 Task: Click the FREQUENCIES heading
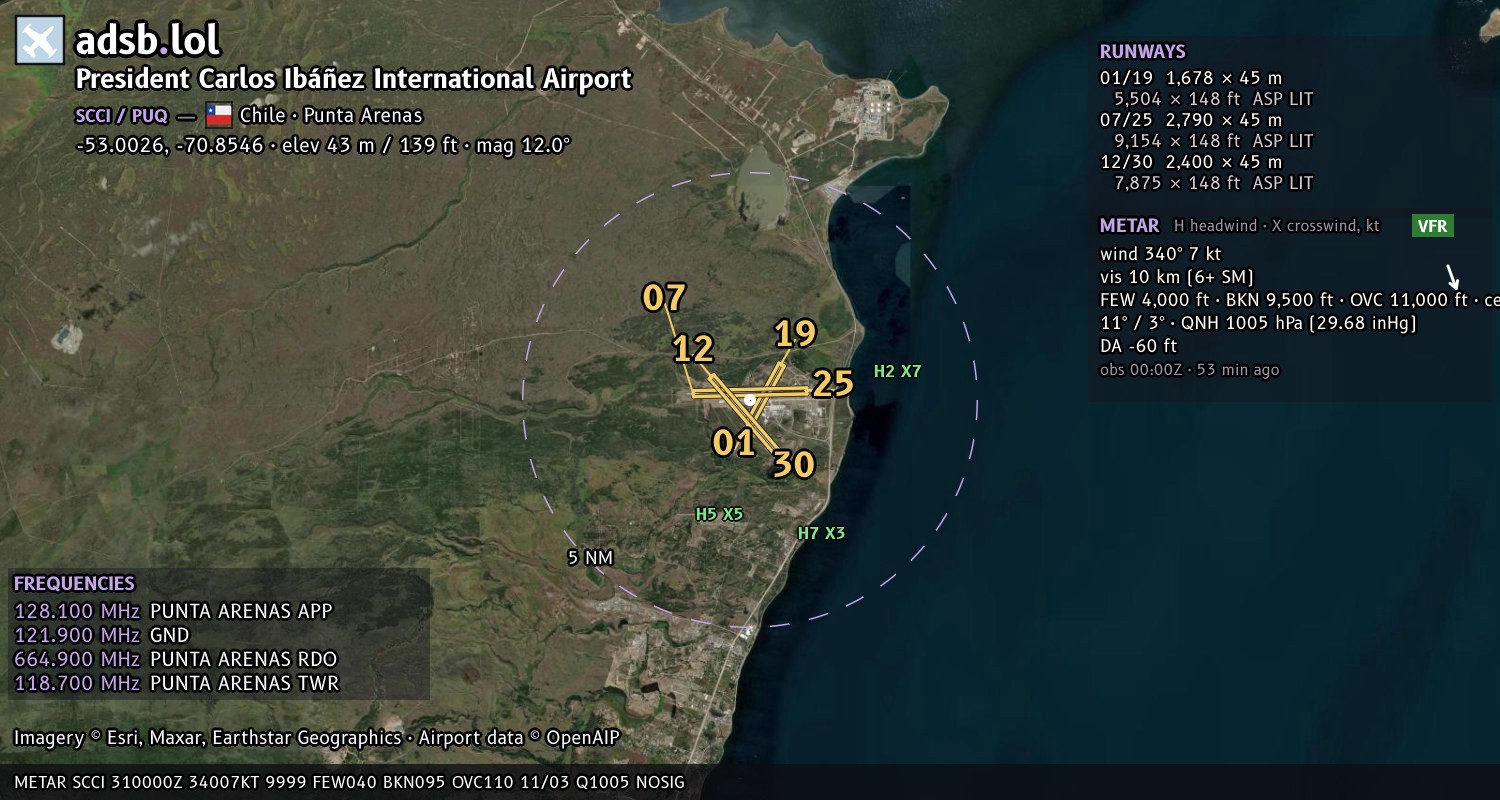pos(74,584)
